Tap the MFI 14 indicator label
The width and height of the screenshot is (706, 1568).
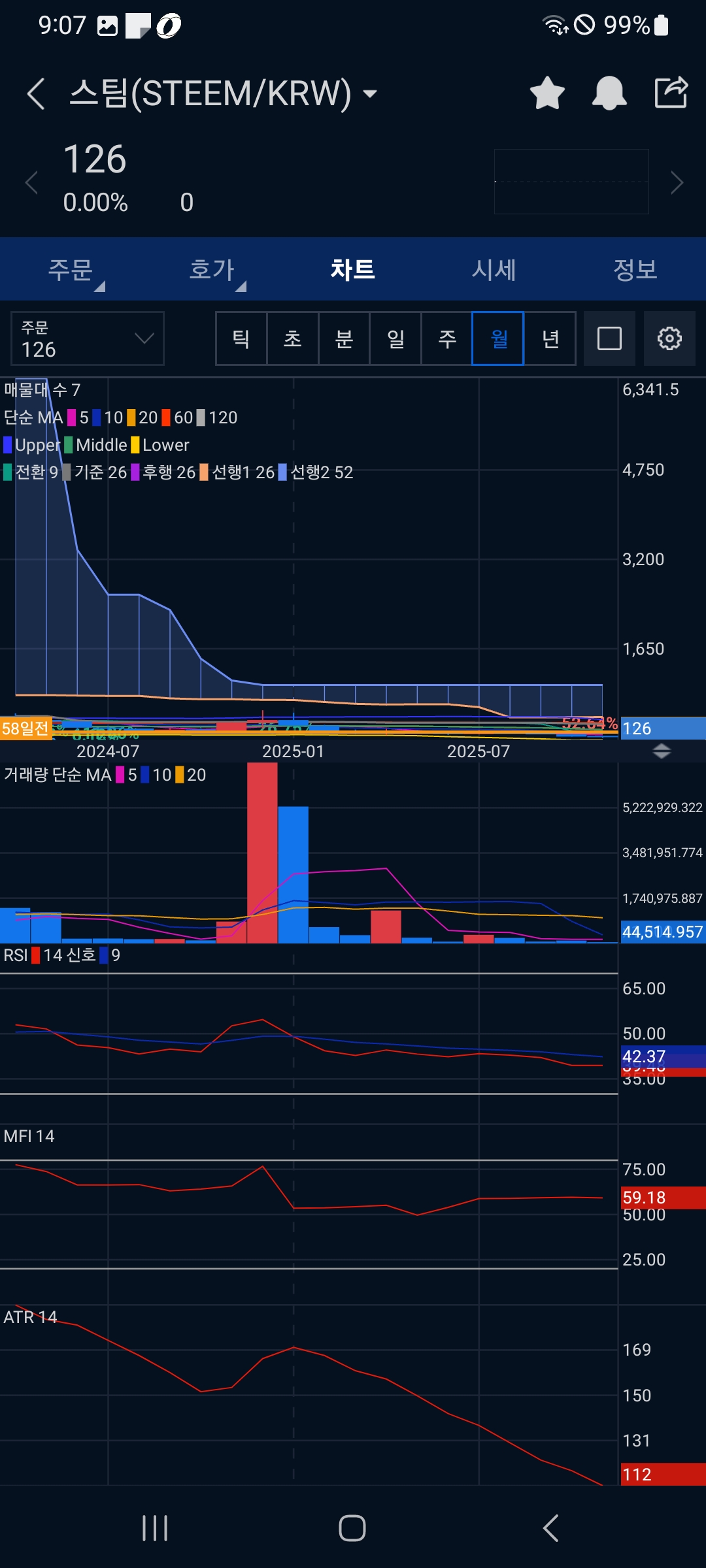tap(29, 1136)
